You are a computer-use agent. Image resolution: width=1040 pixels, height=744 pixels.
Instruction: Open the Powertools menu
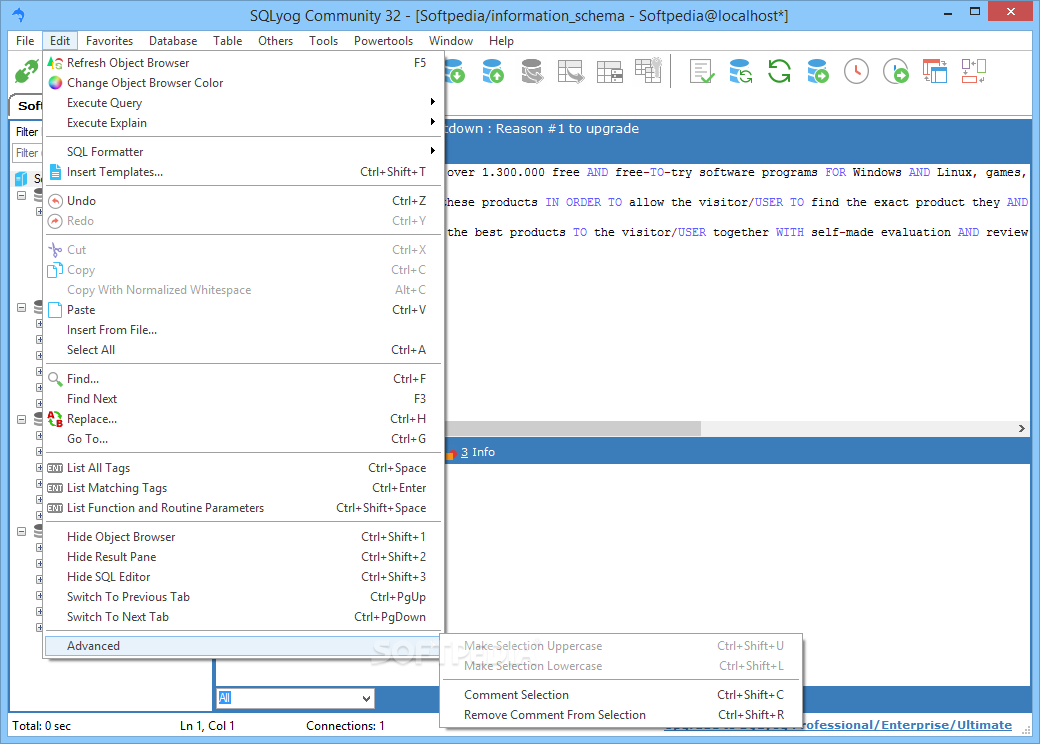[x=383, y=41]
